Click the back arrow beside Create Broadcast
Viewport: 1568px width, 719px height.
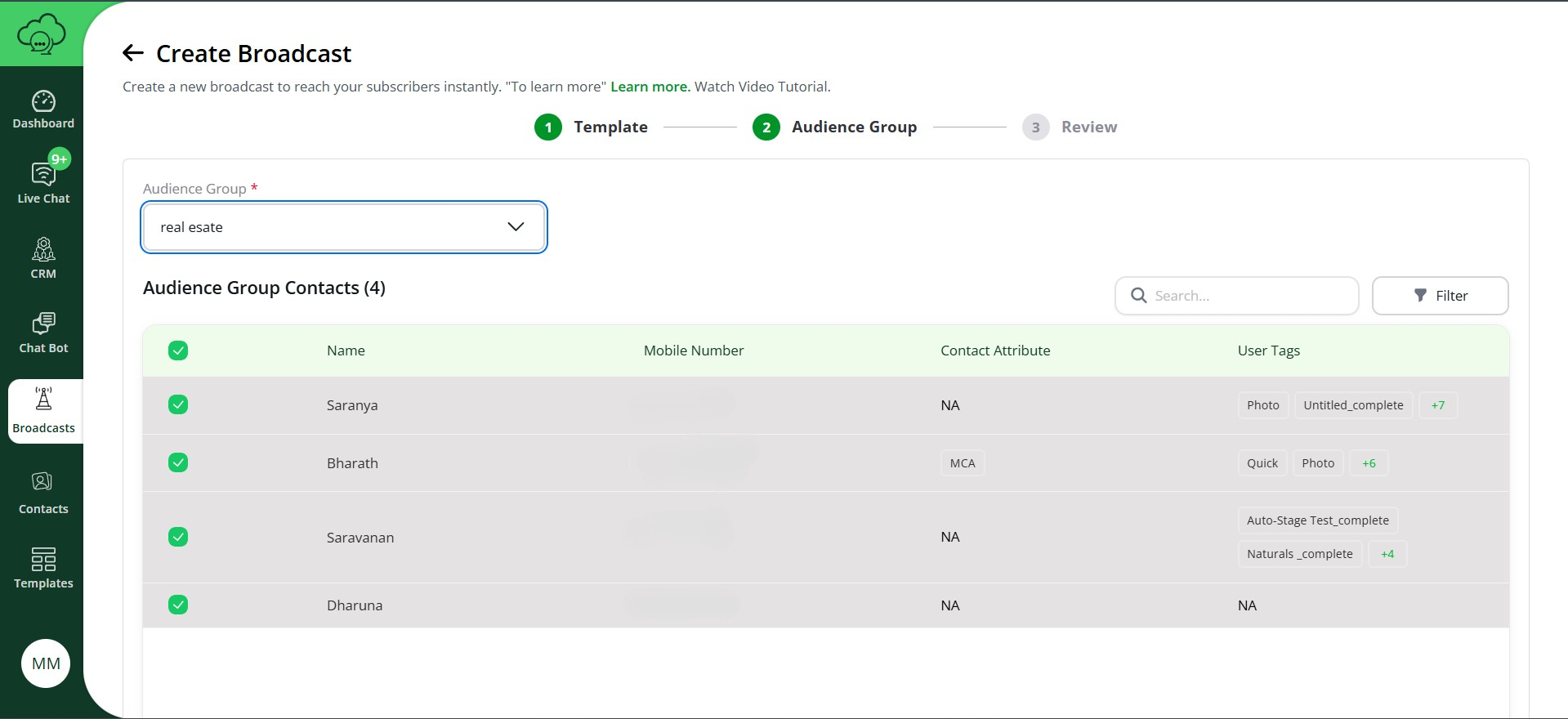coord(132,54)
